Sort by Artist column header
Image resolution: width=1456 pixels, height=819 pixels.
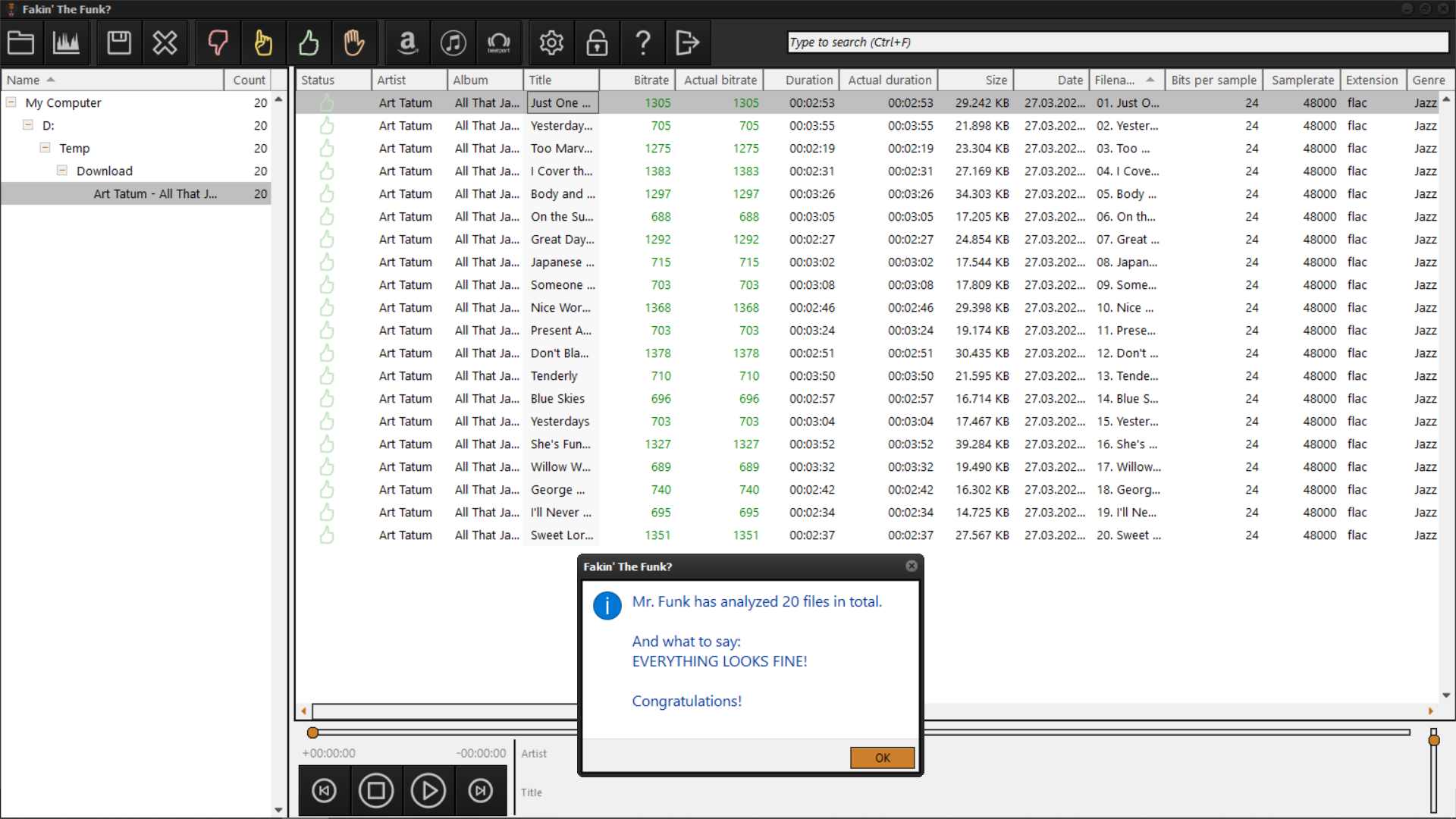click(x=409, y=80)
